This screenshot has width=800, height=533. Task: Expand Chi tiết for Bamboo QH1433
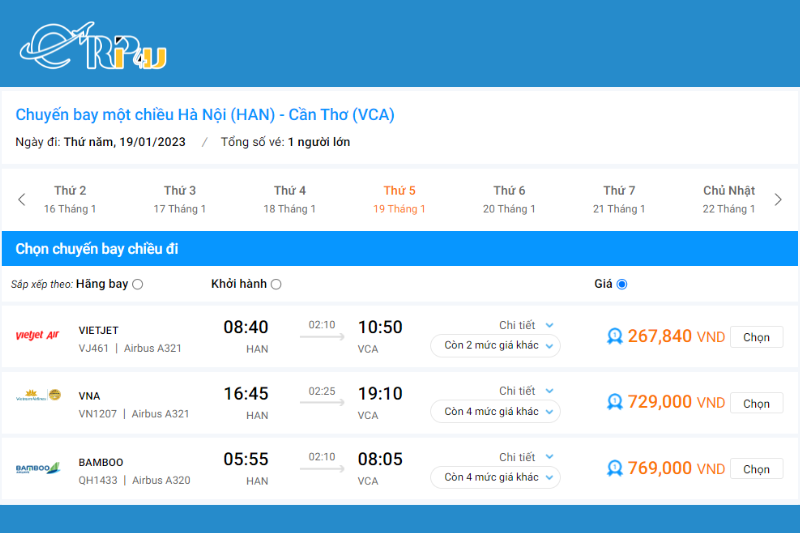tap(527, 457)
